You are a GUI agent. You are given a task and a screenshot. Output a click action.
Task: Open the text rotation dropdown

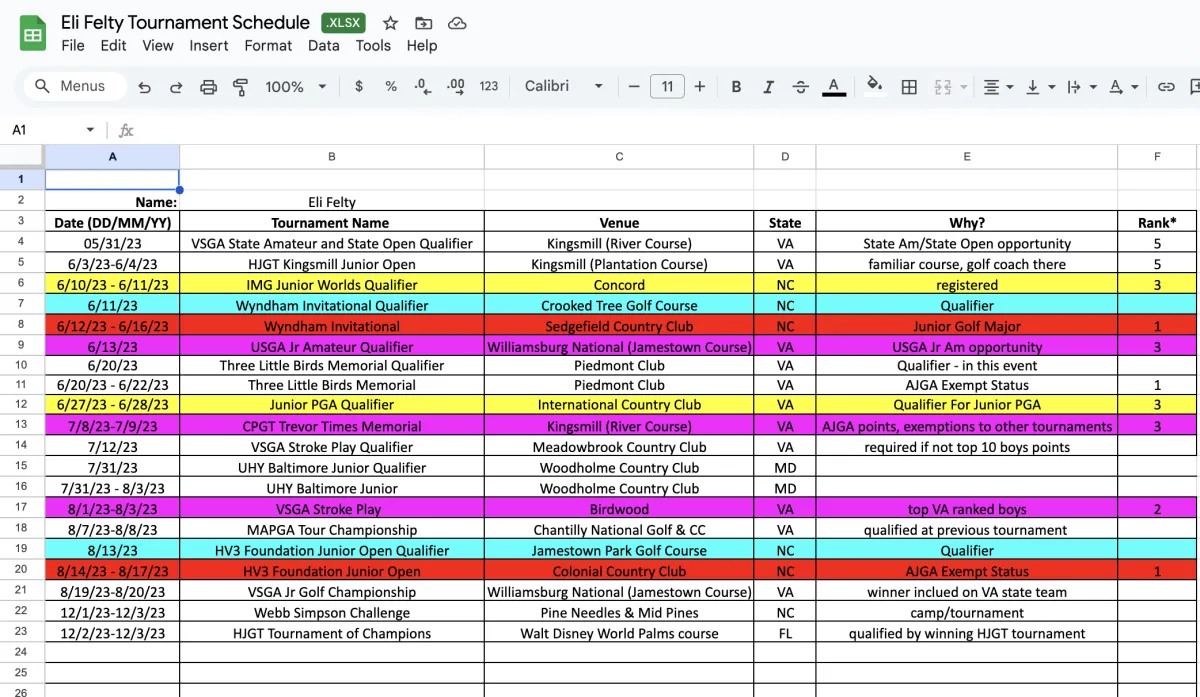(1124, 87)
